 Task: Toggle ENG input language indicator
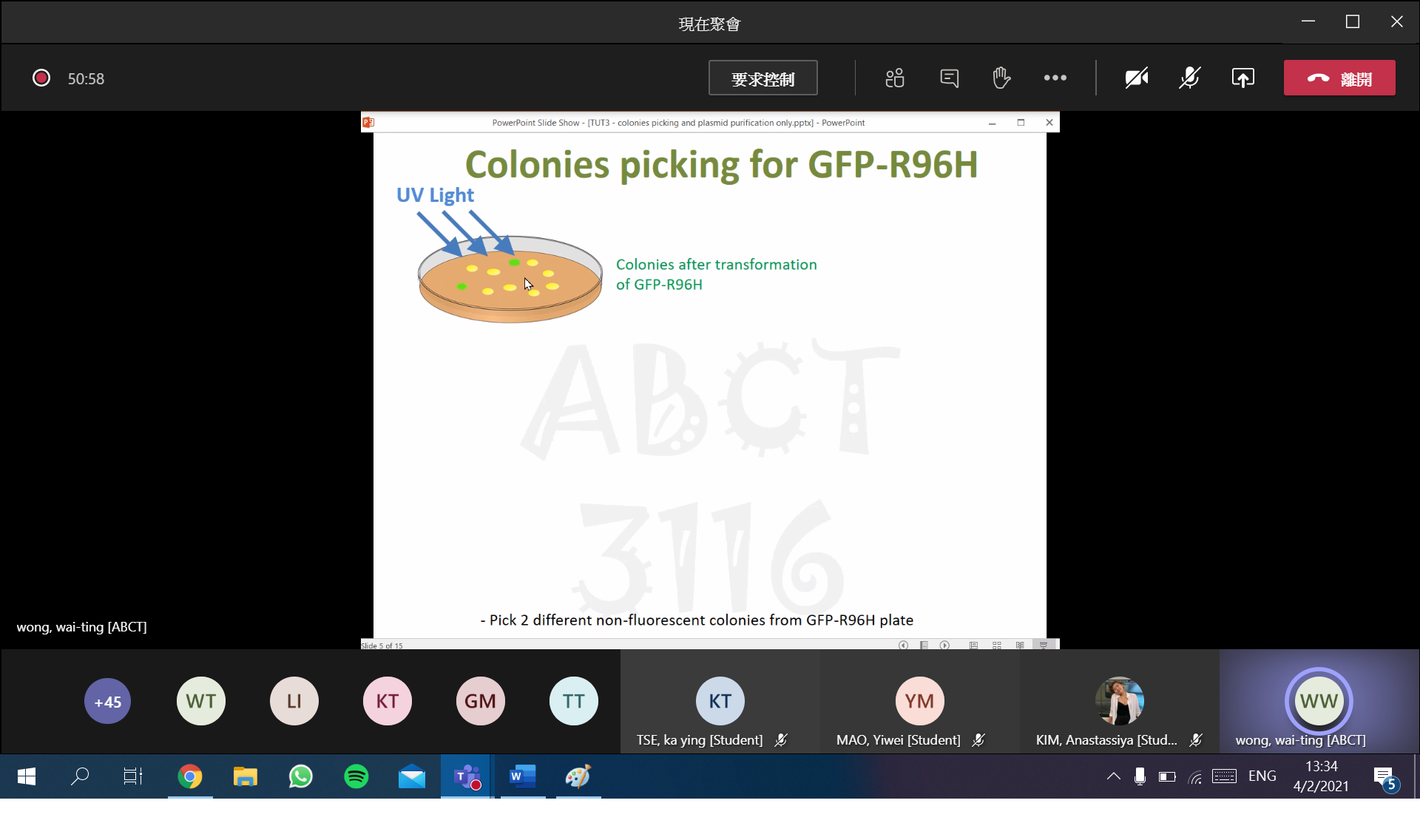click(x=1262, y=776)
